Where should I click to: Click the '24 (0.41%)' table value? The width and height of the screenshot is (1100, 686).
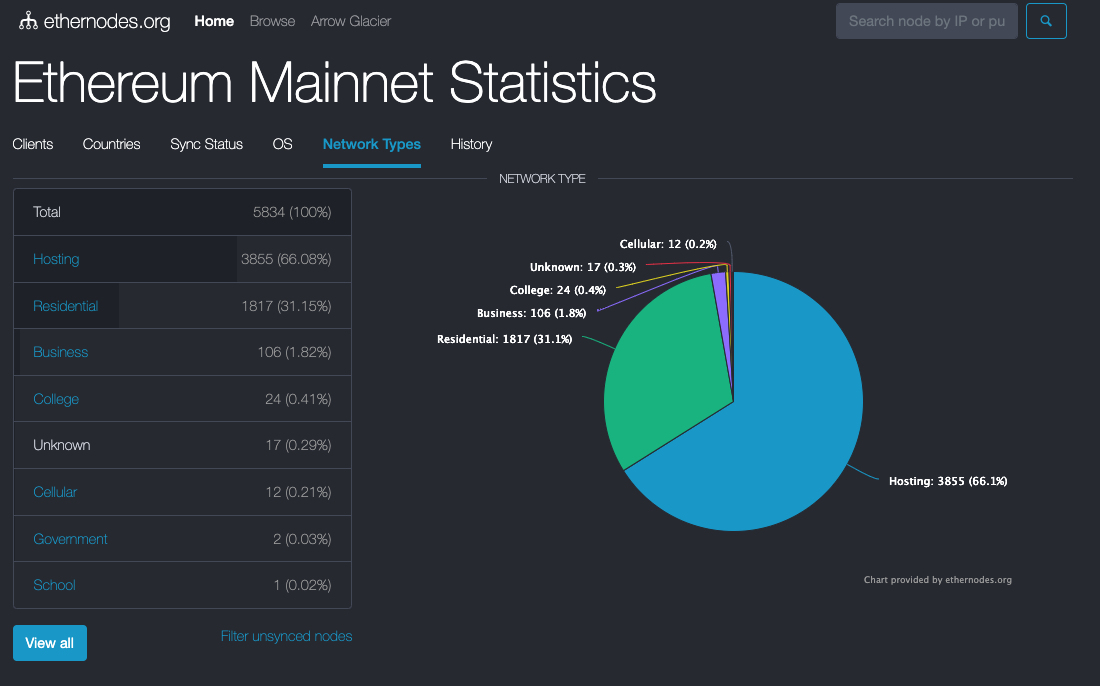298,399
